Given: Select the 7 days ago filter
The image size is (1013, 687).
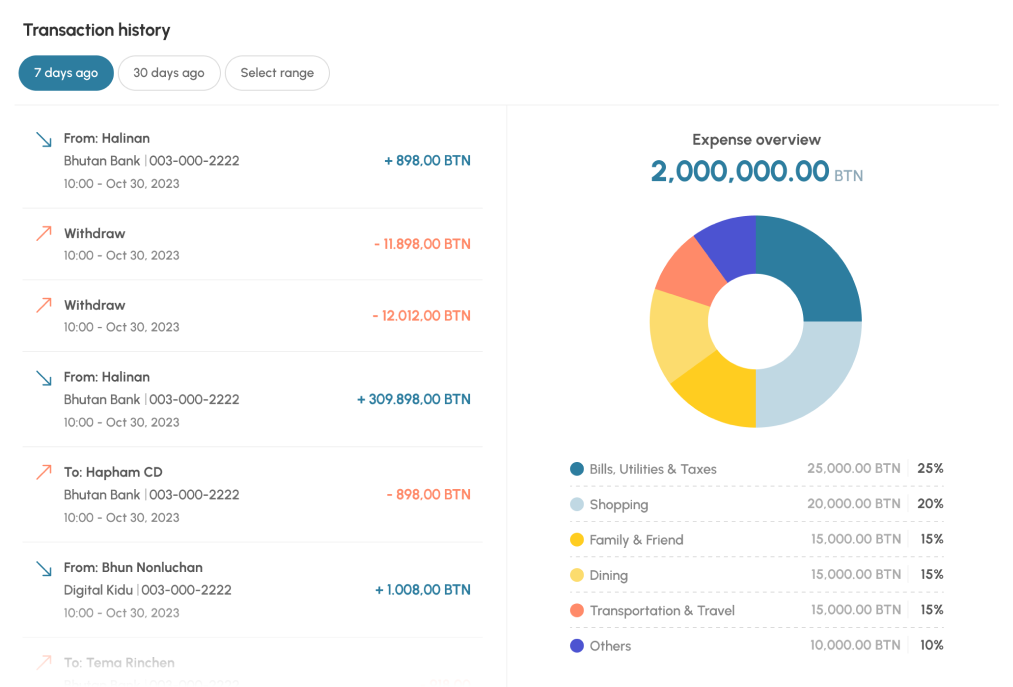Looking at the screenshot, I should 66,73.
